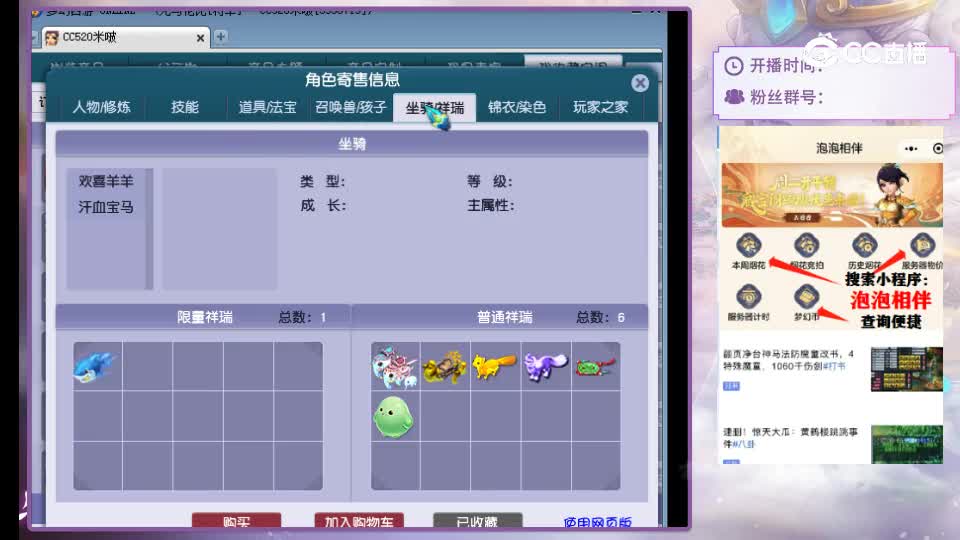Switch to the 坐骑/祥瑞 tab
The width and height of the screenshot is (960, 540).
[435, 108]
